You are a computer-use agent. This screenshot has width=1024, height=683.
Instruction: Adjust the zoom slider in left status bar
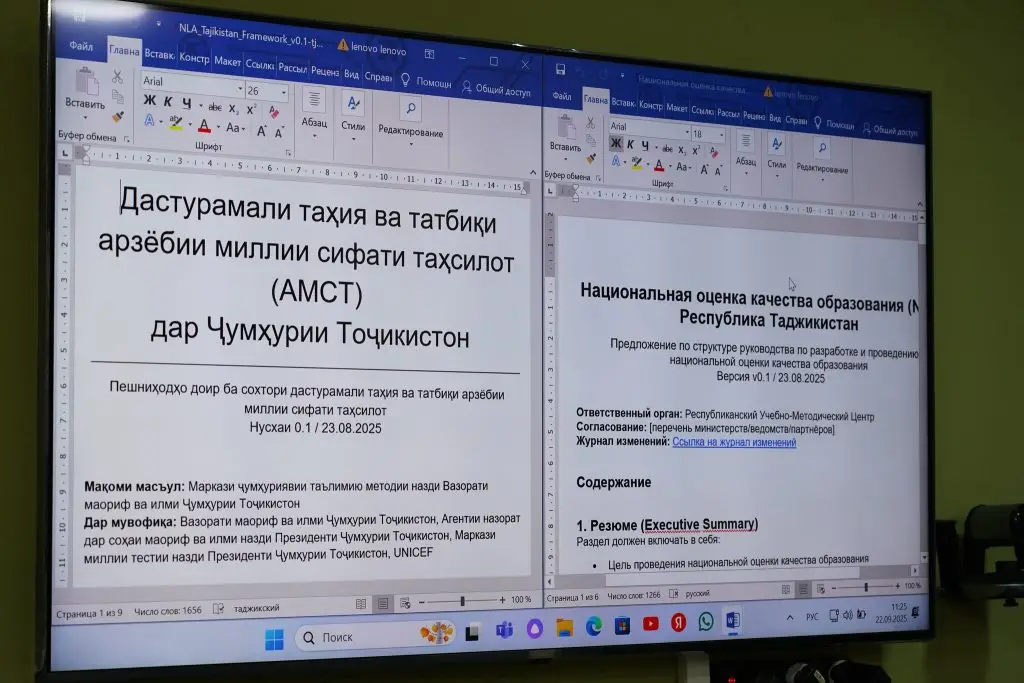coord(462,601)
